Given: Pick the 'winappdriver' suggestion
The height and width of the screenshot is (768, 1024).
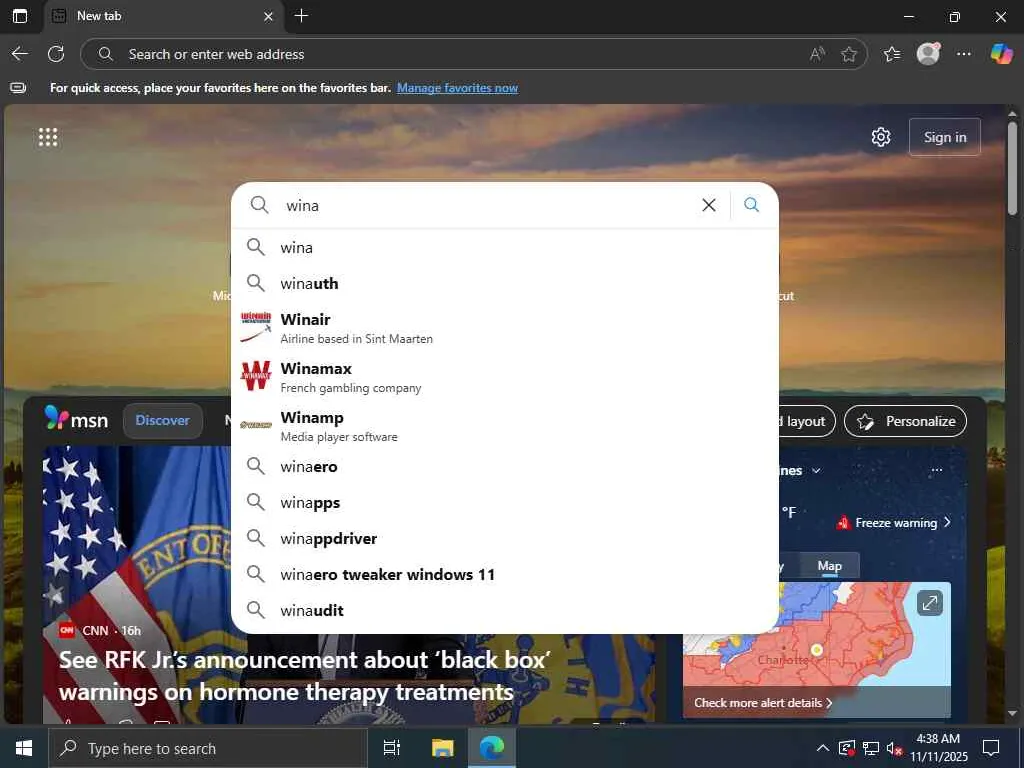Looking at the screenshot, I should (x=505, y=539).
